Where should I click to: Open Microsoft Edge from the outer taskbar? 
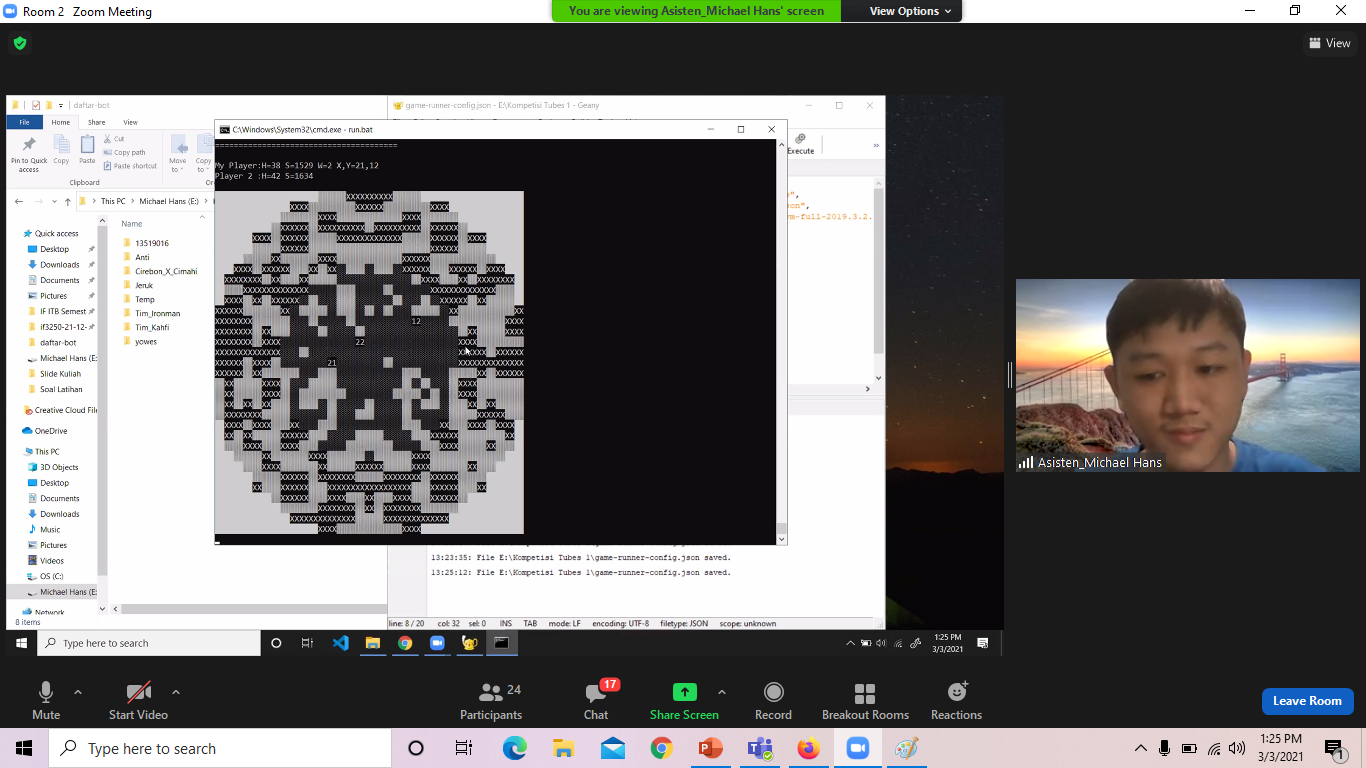pos(514,748)
